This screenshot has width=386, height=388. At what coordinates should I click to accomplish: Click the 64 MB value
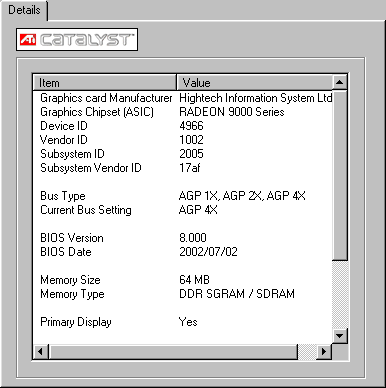pyautogui.click(x=194, y=280)
